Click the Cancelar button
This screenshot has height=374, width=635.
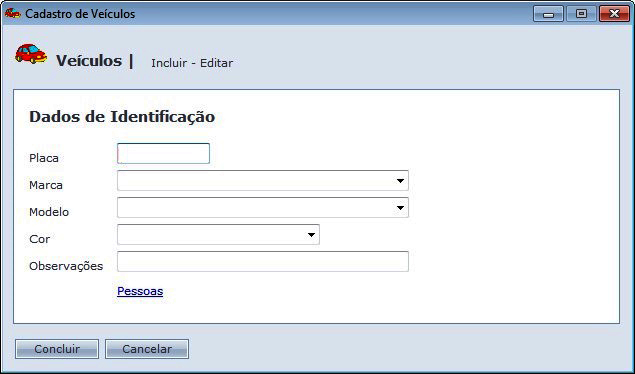[147, 349]
